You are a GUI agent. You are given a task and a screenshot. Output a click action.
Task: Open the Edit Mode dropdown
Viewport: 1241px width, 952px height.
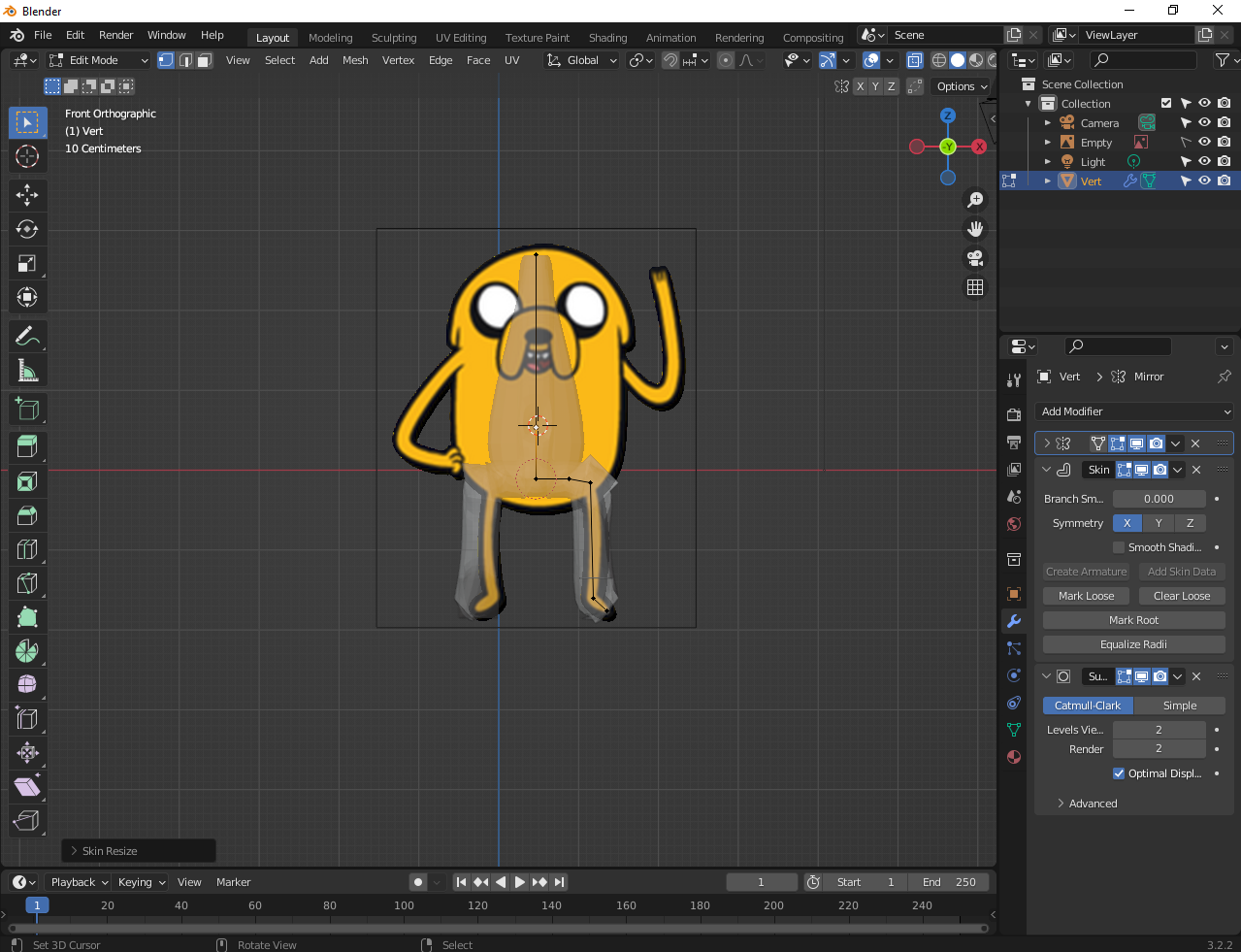tap(99, 60)
